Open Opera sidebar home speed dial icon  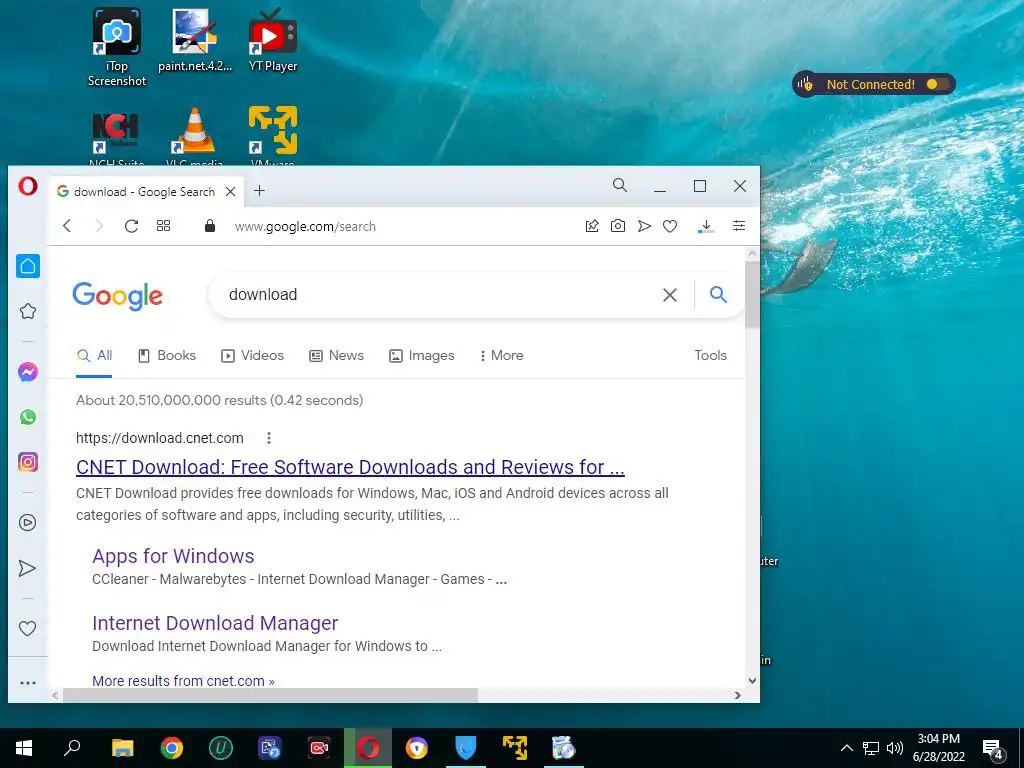28,266
